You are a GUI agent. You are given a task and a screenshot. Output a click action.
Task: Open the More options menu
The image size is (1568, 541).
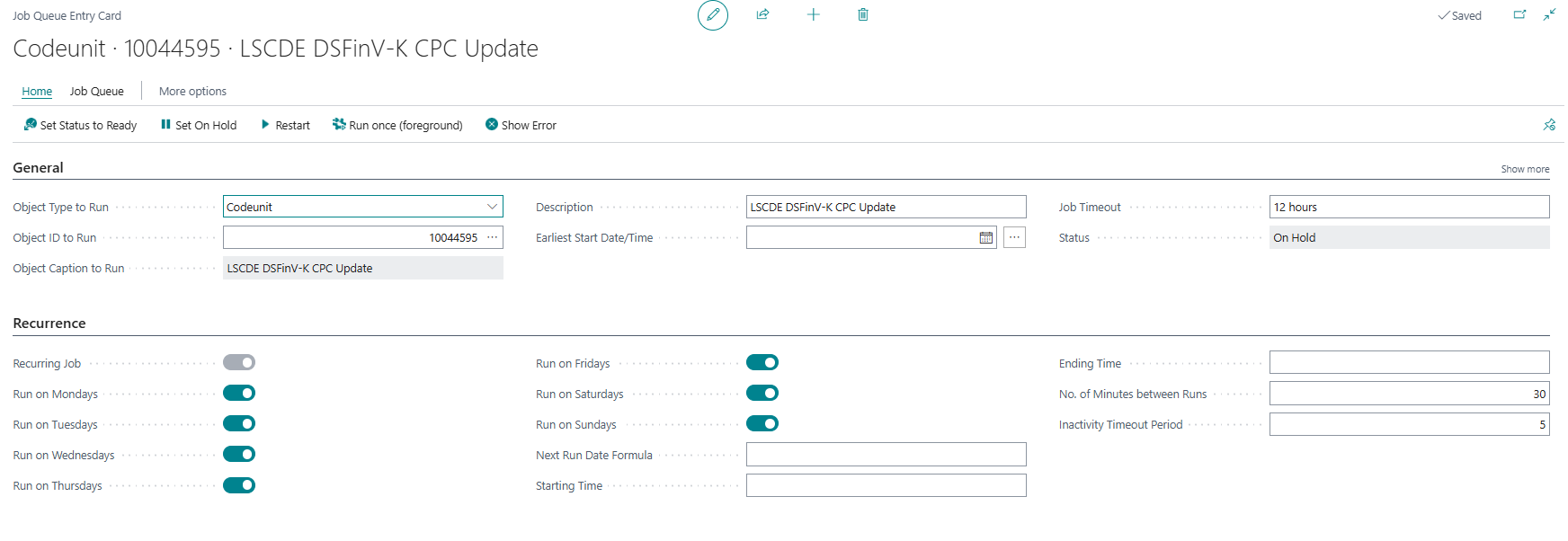tap(192, 92)
